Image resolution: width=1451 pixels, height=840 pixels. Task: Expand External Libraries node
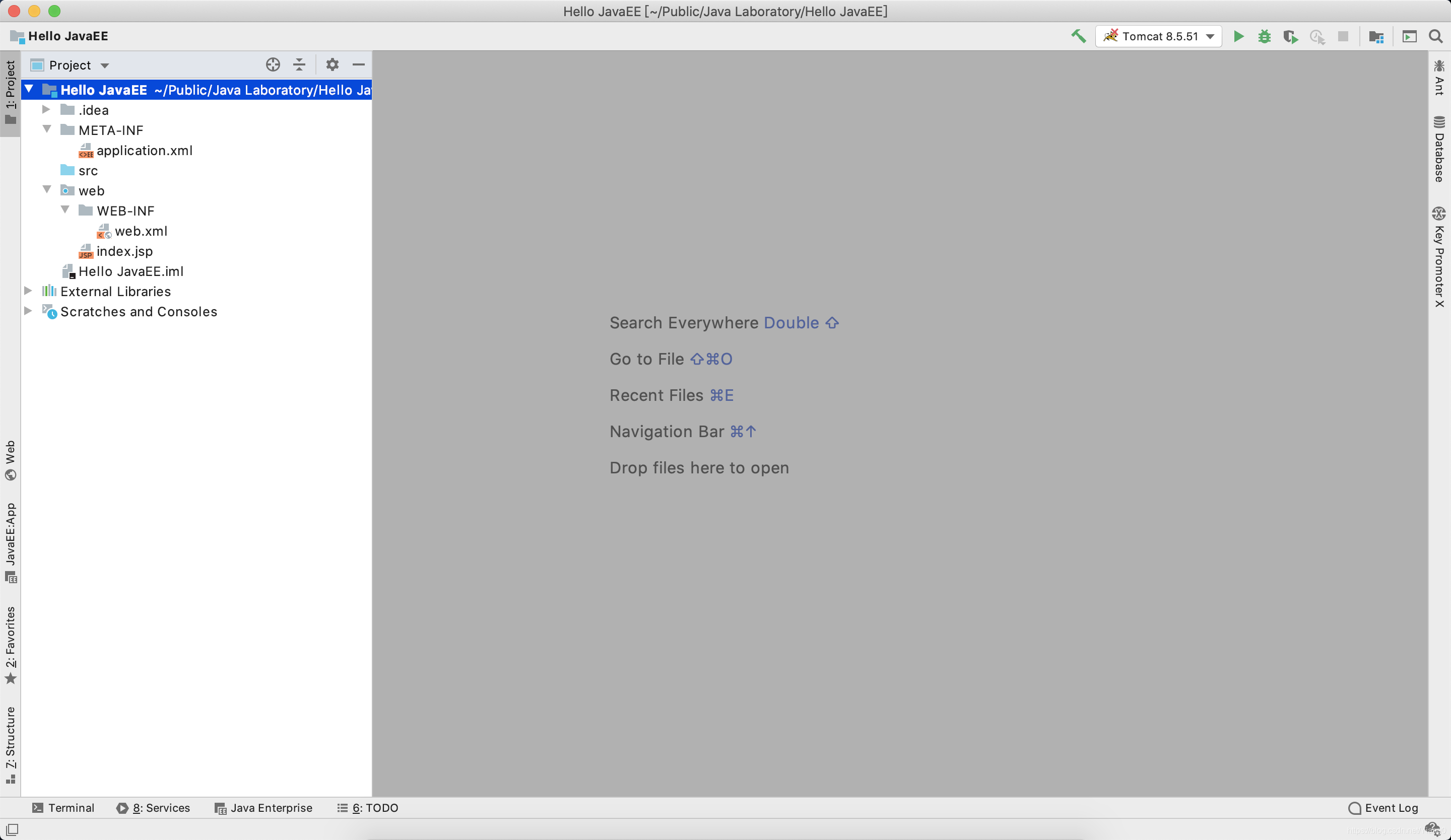coord(28,291)
